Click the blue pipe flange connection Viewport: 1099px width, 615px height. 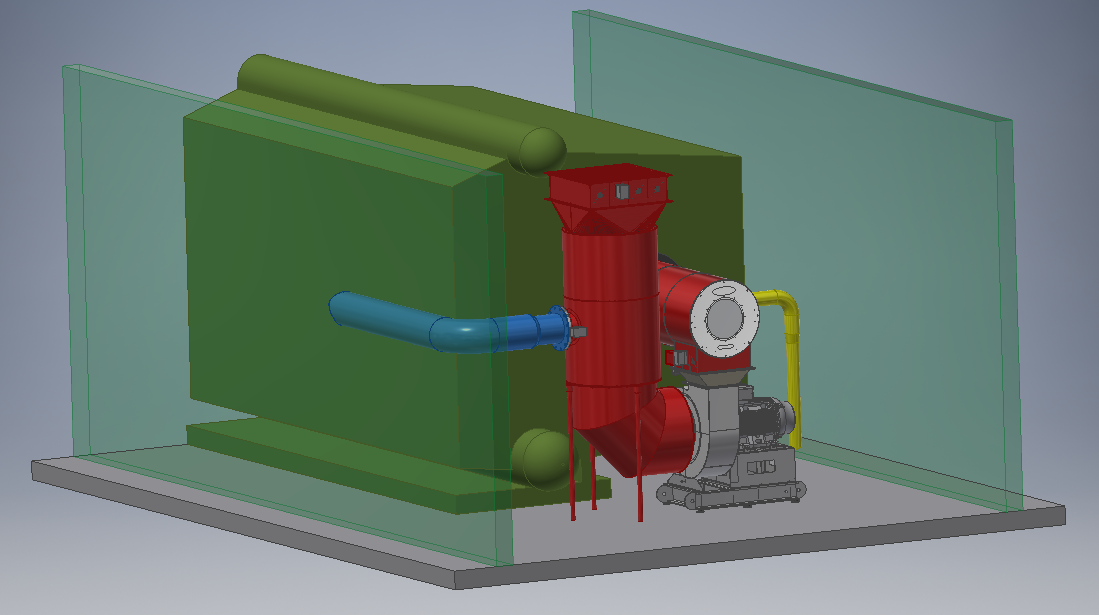coord(559,328)
